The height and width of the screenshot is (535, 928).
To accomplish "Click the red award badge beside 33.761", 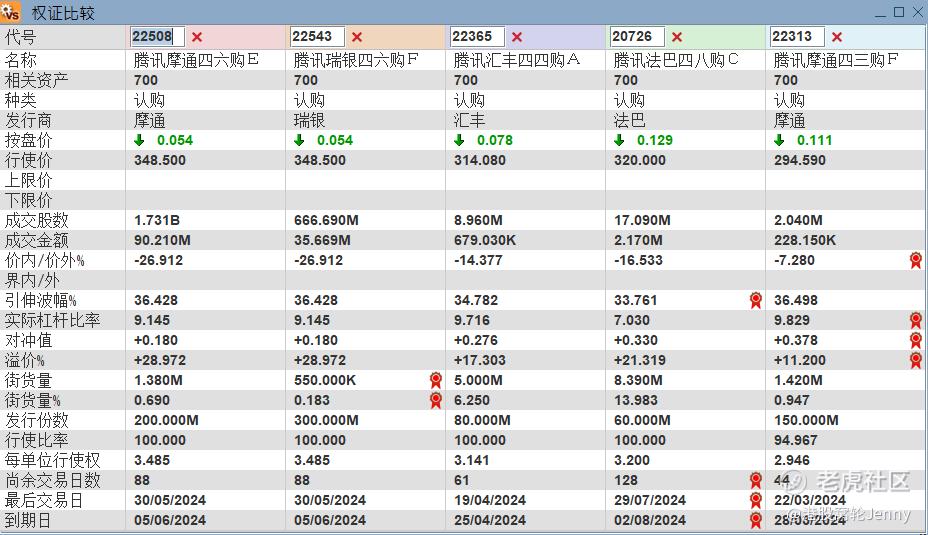I will coord(756,300).
